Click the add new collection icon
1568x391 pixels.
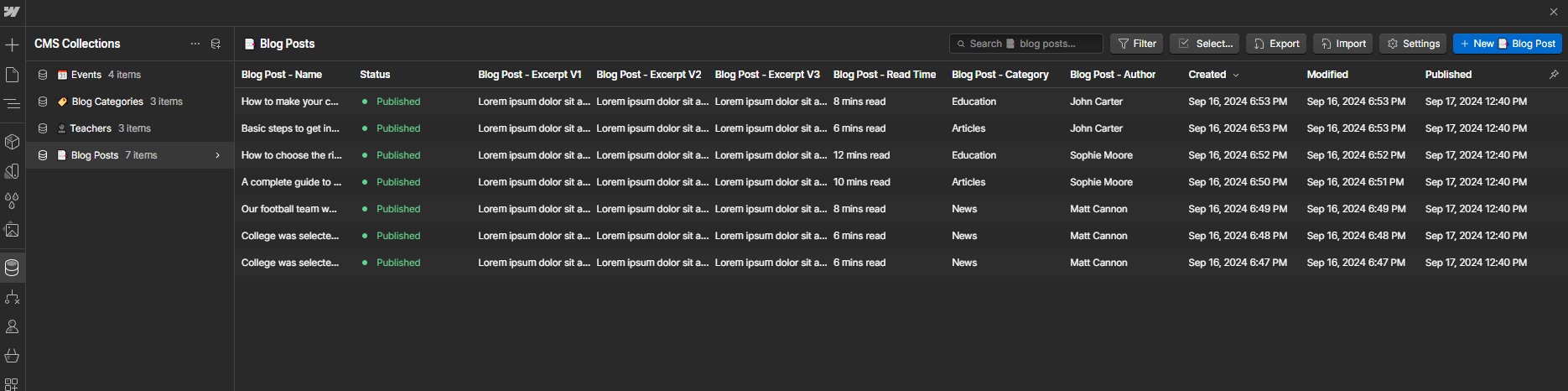click(215, 44)
